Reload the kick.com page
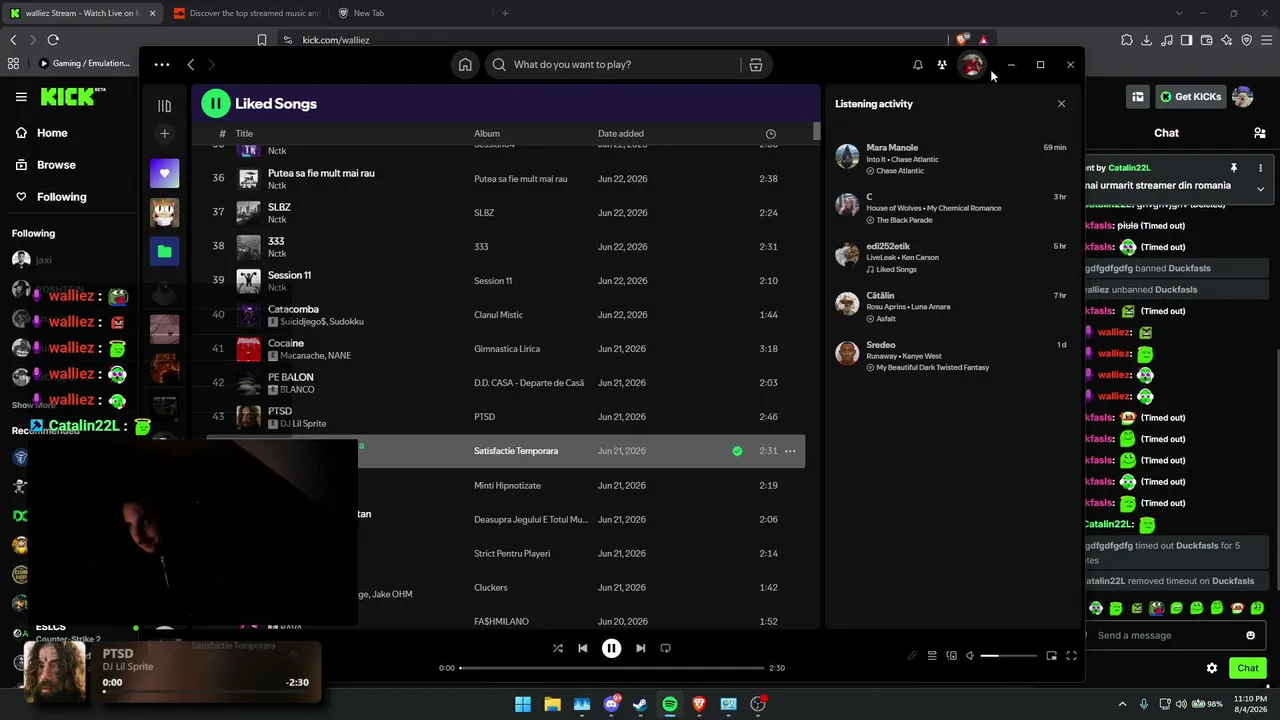The width and height of the screenshot is (1280, 720). [53, 40]
